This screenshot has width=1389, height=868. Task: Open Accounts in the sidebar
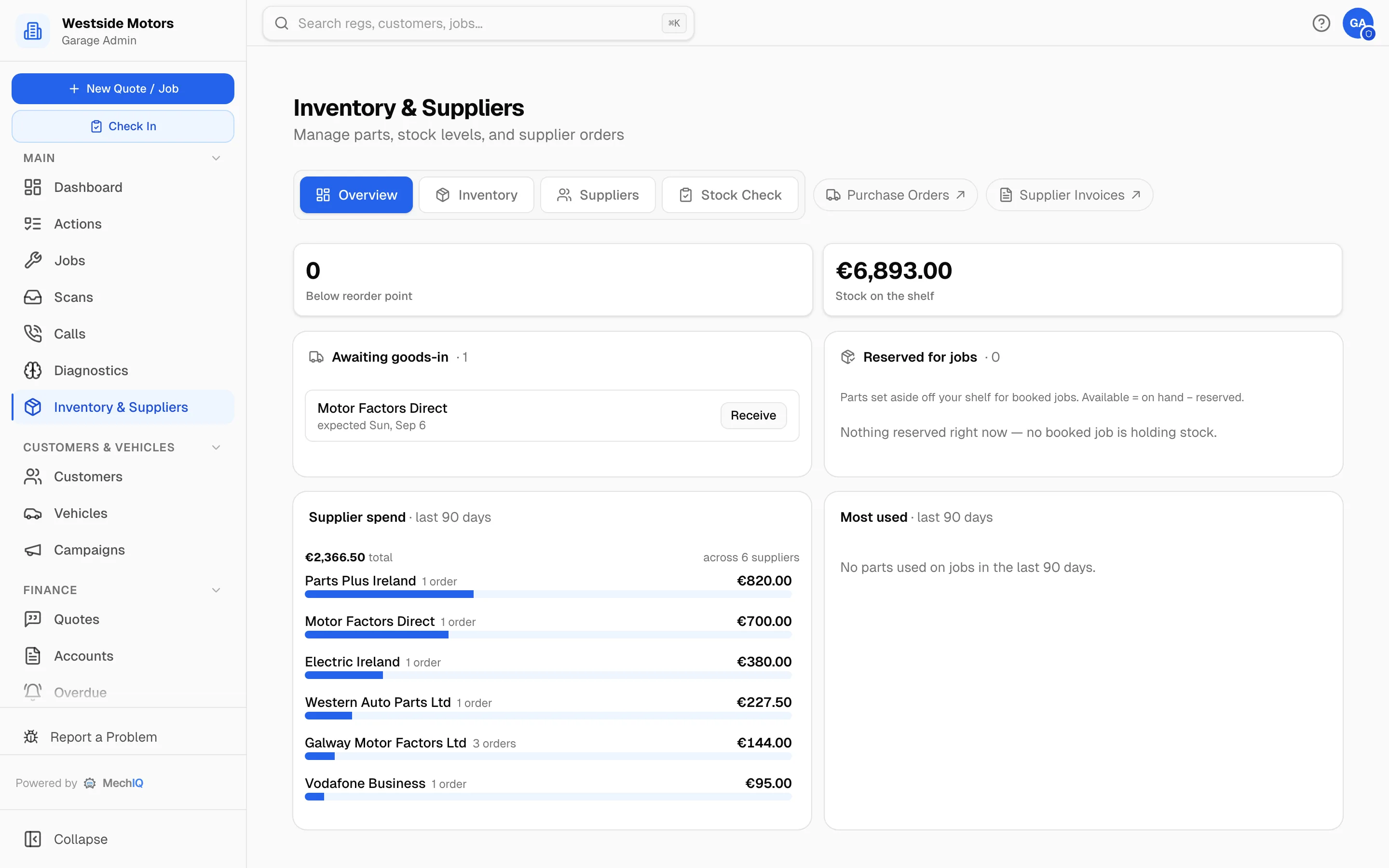point(123,656)
